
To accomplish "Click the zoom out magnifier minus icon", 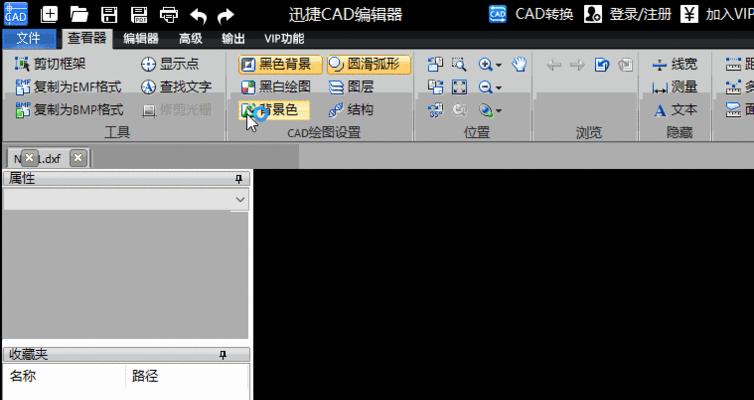I will pyautogui.click(x=485, y=87).
